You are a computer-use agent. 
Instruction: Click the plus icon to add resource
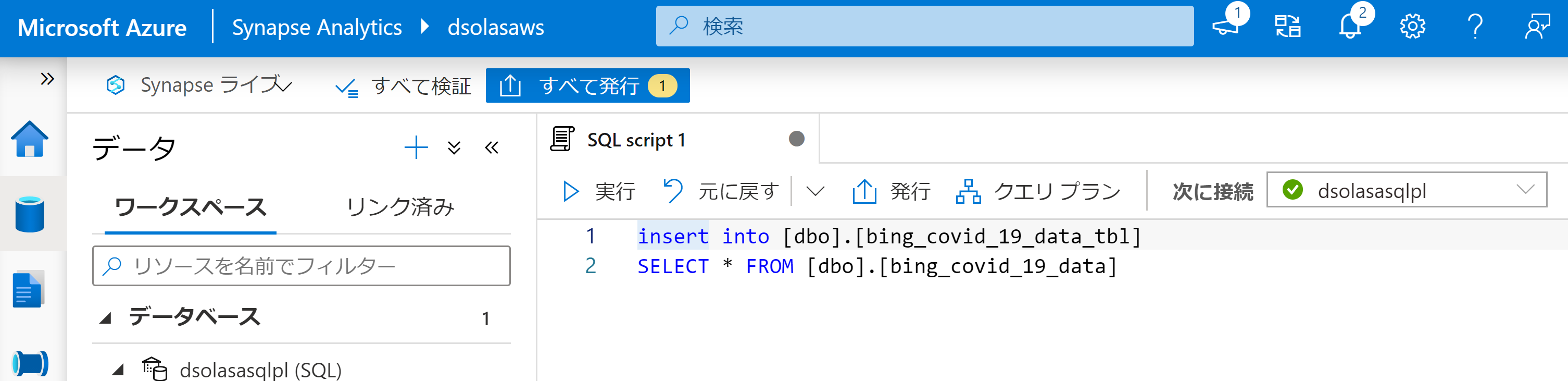click(x=416, y=148)
